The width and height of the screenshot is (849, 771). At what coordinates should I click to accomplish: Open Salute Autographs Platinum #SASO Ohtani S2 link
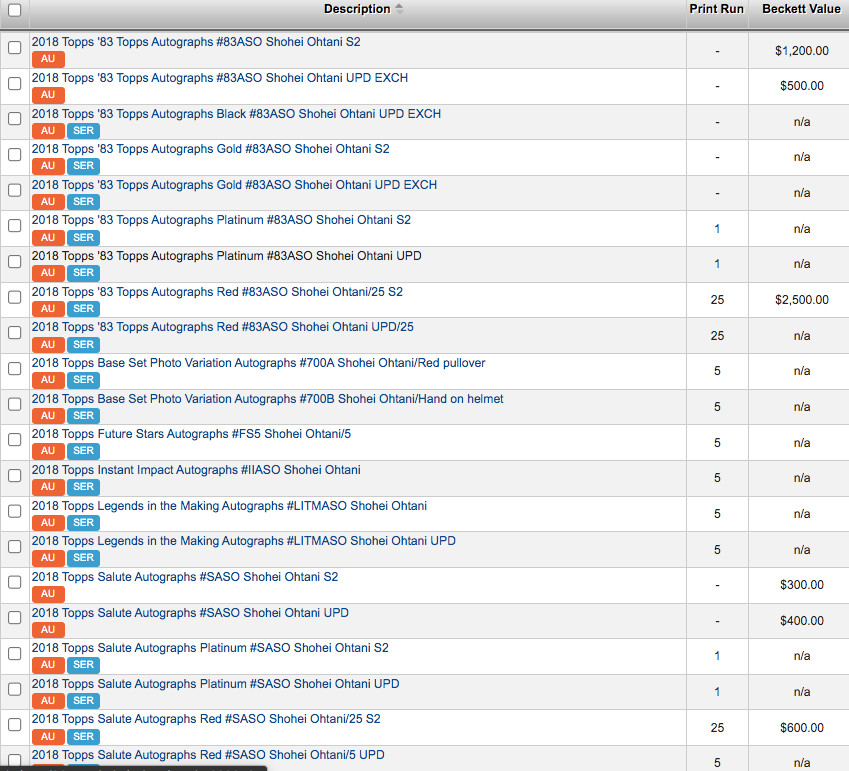point(210,648)
